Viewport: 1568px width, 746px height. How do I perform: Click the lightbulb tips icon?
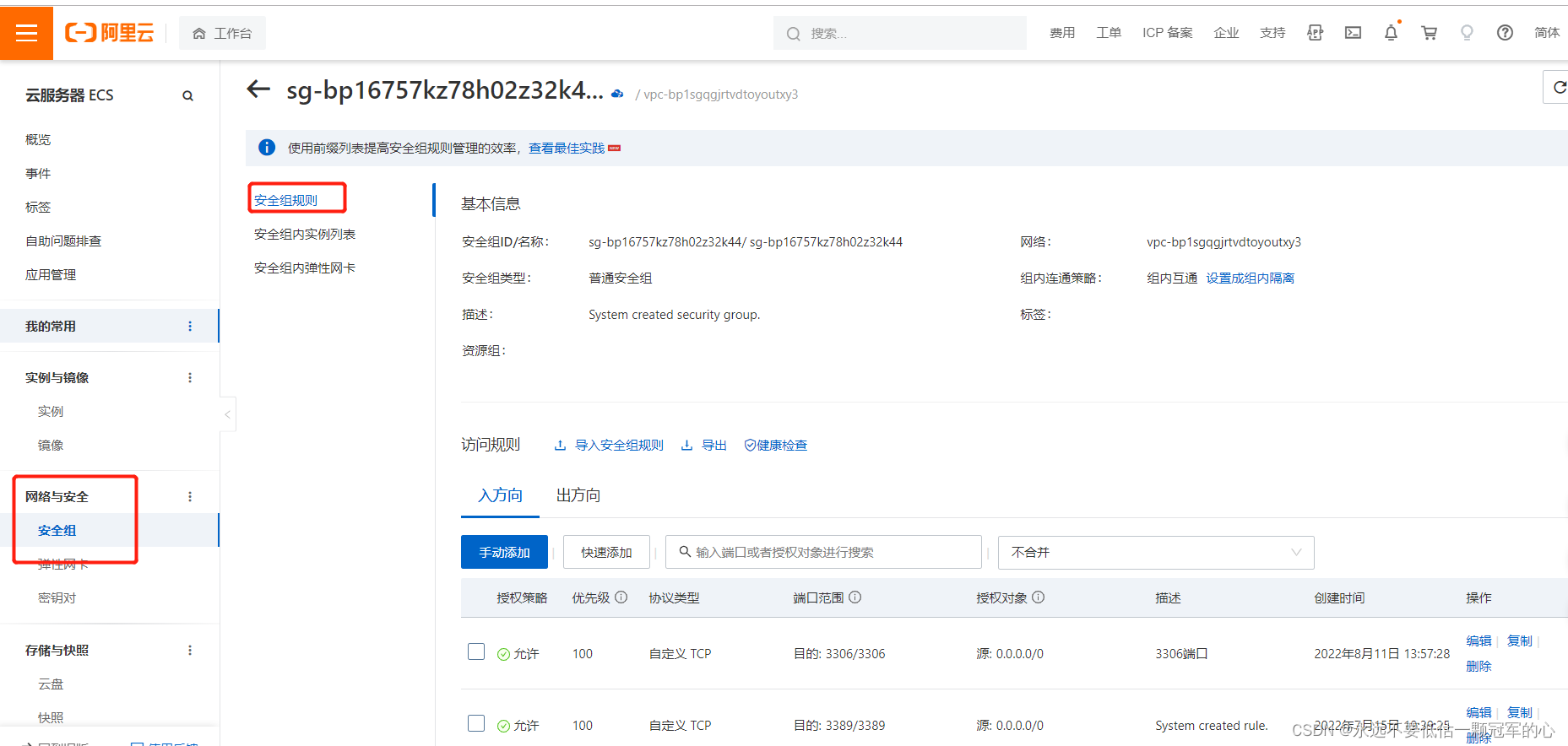tap(1467, 33)
